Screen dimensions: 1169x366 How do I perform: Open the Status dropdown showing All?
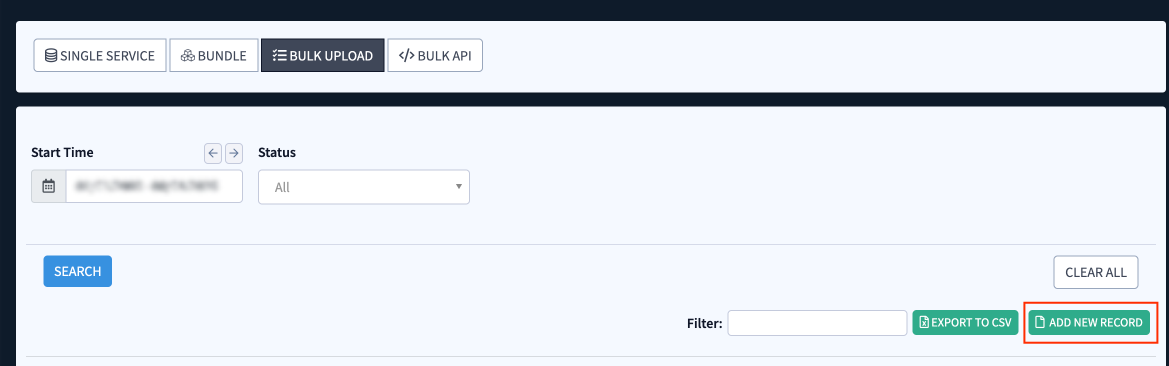tap(364, 187)
